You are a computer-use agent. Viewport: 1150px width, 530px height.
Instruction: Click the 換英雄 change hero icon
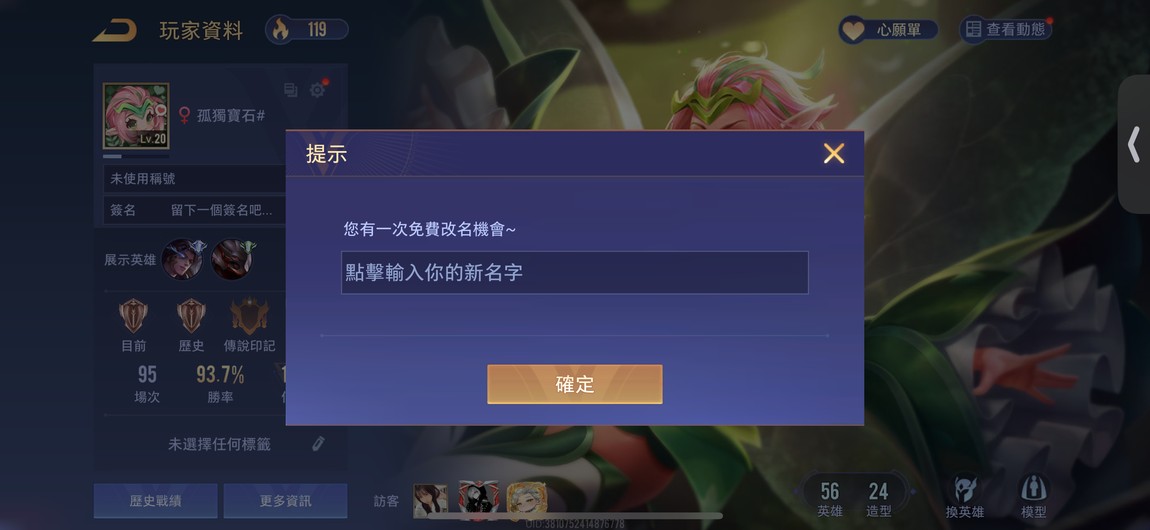[x=964, y=497]
